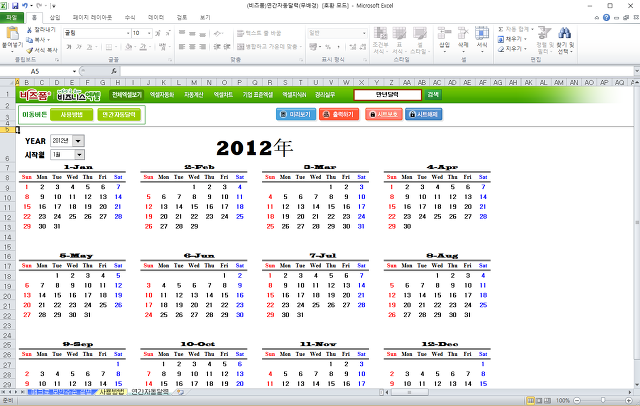640x406 pixels.
Task: Open the File (파일) tab
Action: coord(12,18)
